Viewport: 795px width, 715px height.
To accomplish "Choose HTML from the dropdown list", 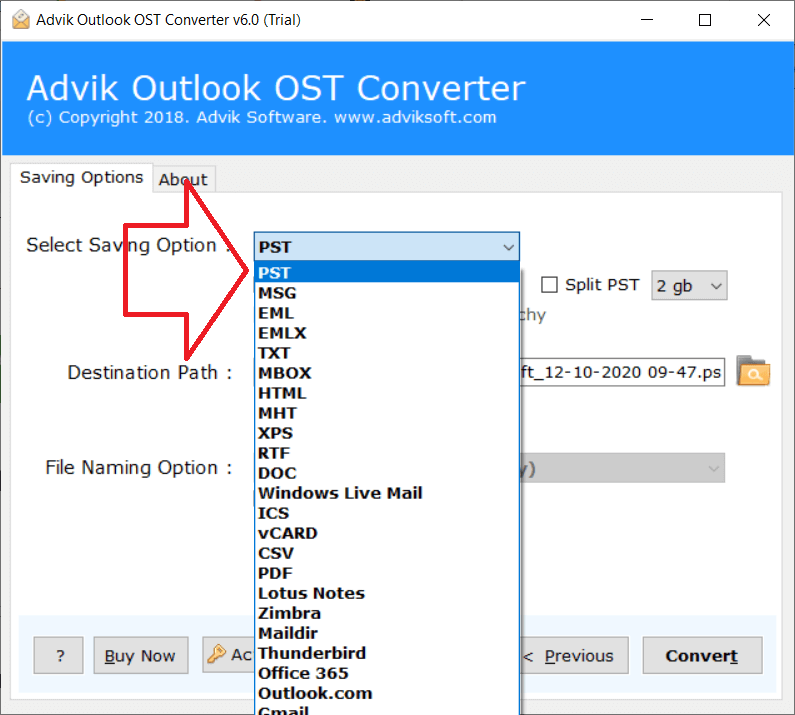I will 387,393.
